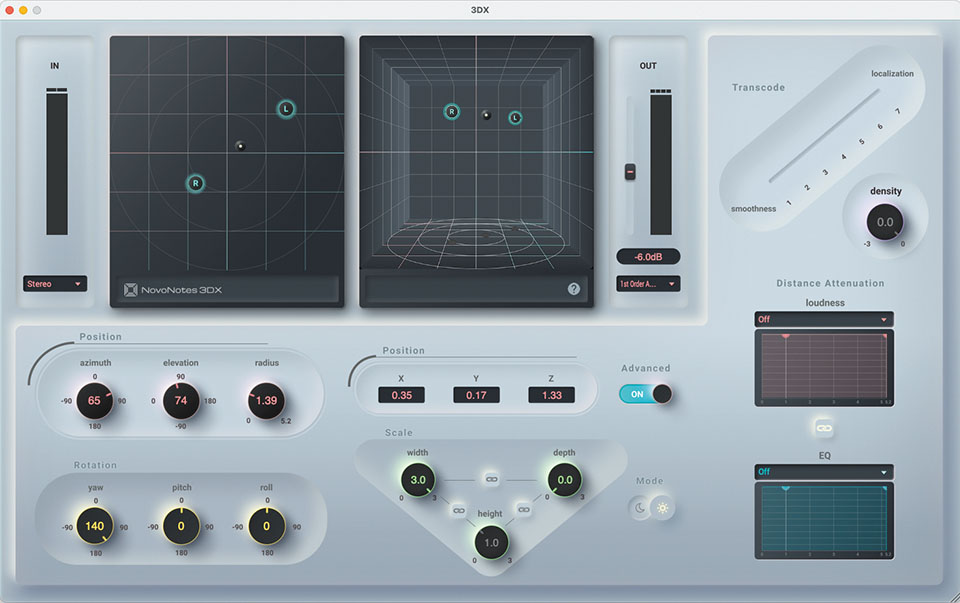Toggle depth-height link icon

(x=523, y=509)
